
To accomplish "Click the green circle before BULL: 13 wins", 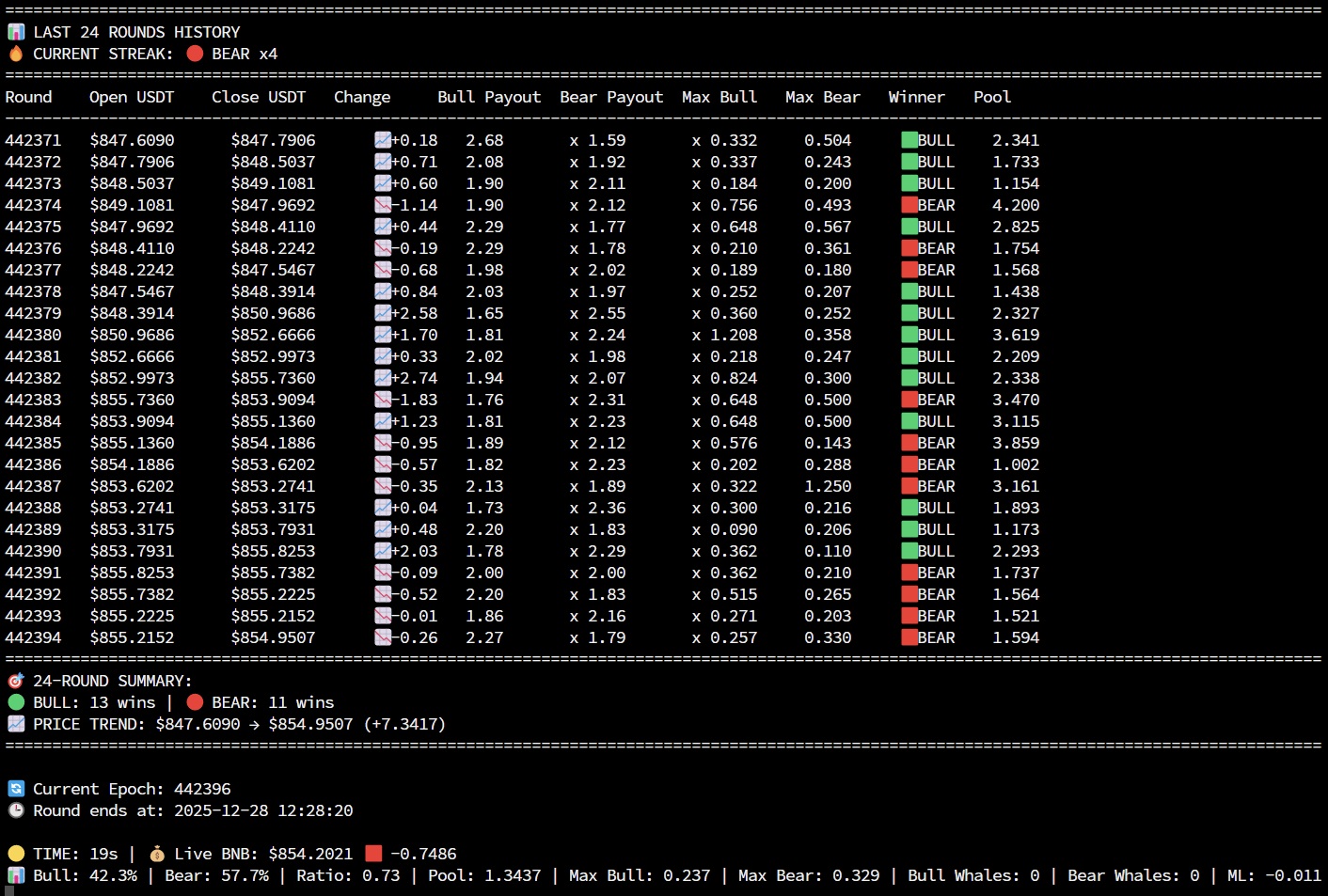I will click(x=16, y=702).
